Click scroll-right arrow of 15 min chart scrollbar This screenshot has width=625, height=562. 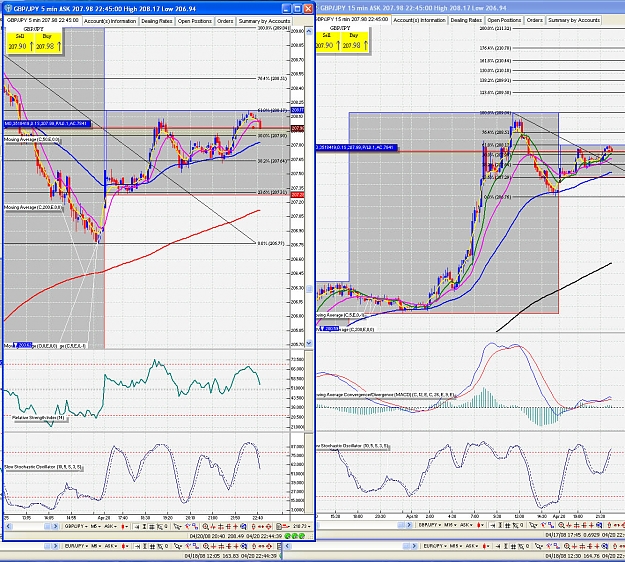tap(409, 525)
